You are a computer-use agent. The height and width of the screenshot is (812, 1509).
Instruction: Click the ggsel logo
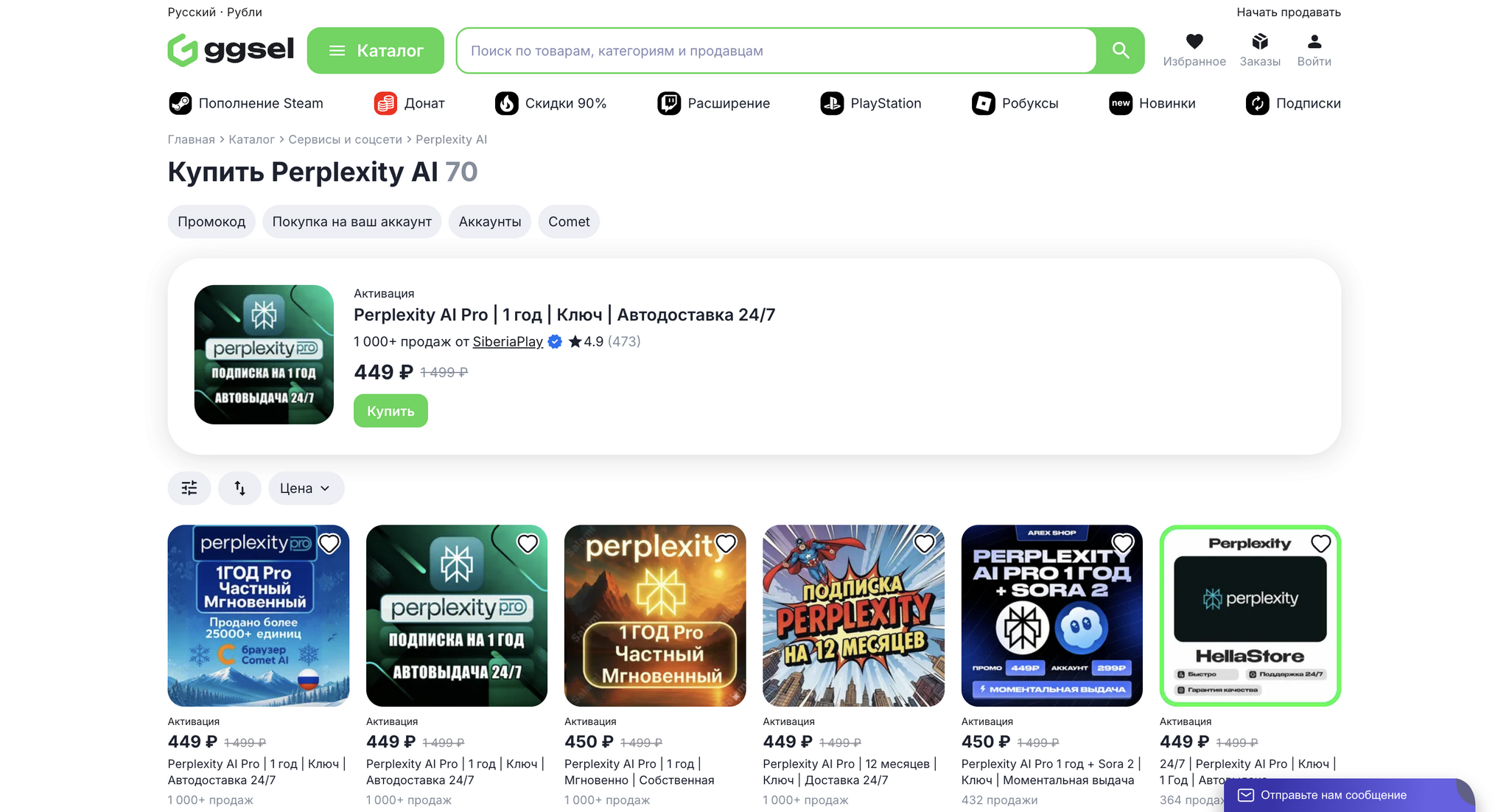pos(231,50)
